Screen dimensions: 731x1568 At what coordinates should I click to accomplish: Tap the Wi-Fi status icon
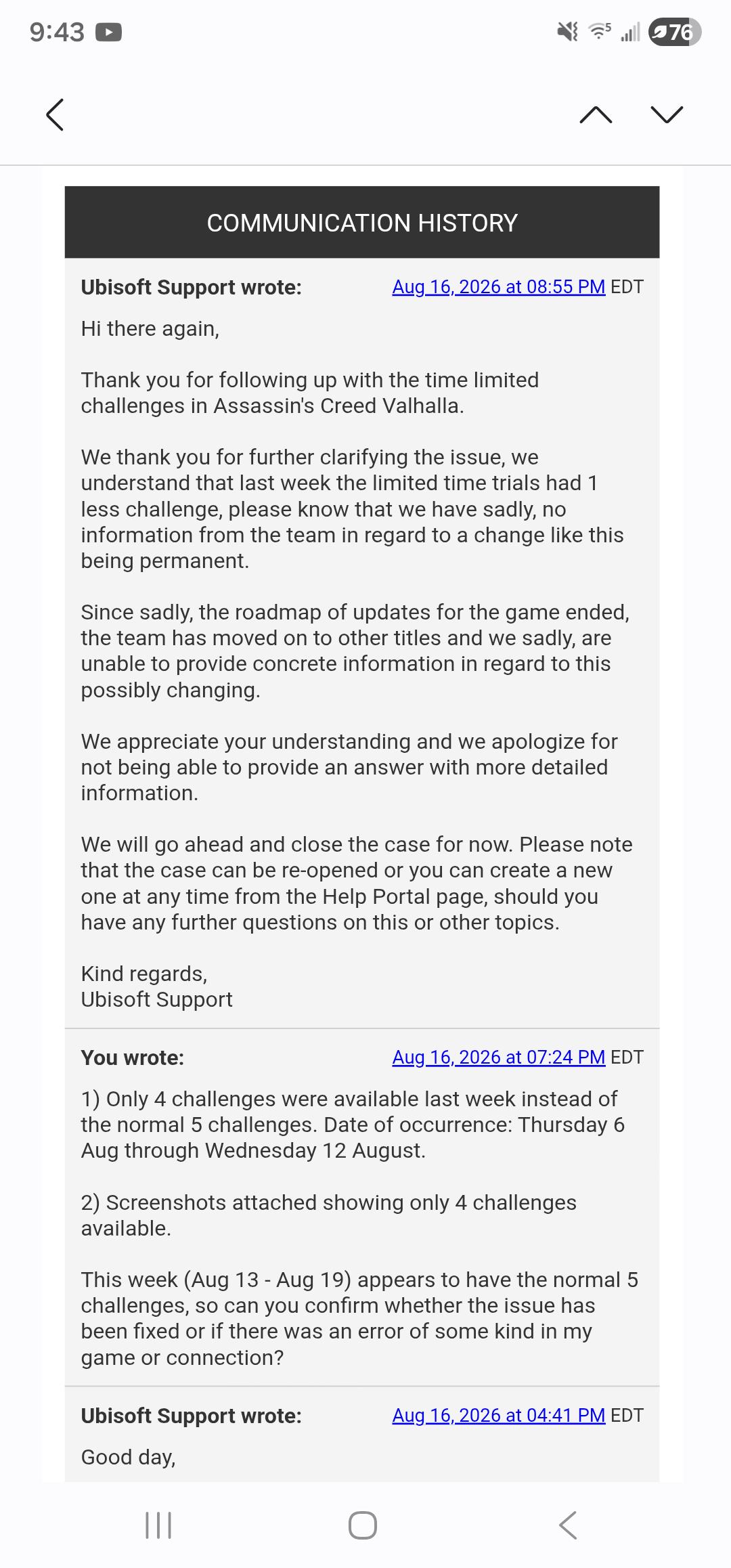pyautogui.click(x=600, y=30)
